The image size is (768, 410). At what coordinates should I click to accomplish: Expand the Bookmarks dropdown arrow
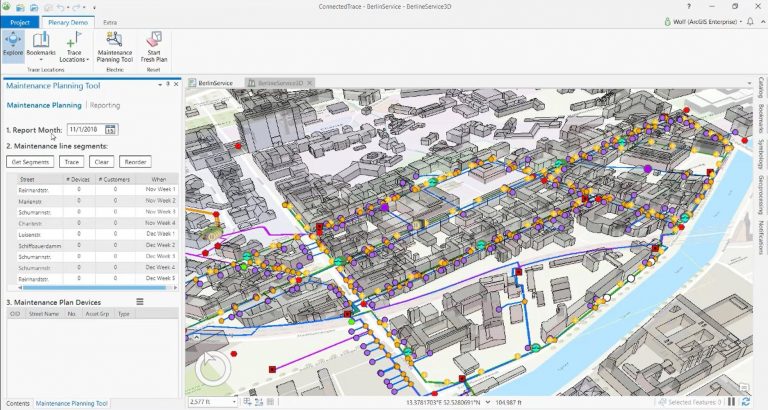(x=41, y=60)
